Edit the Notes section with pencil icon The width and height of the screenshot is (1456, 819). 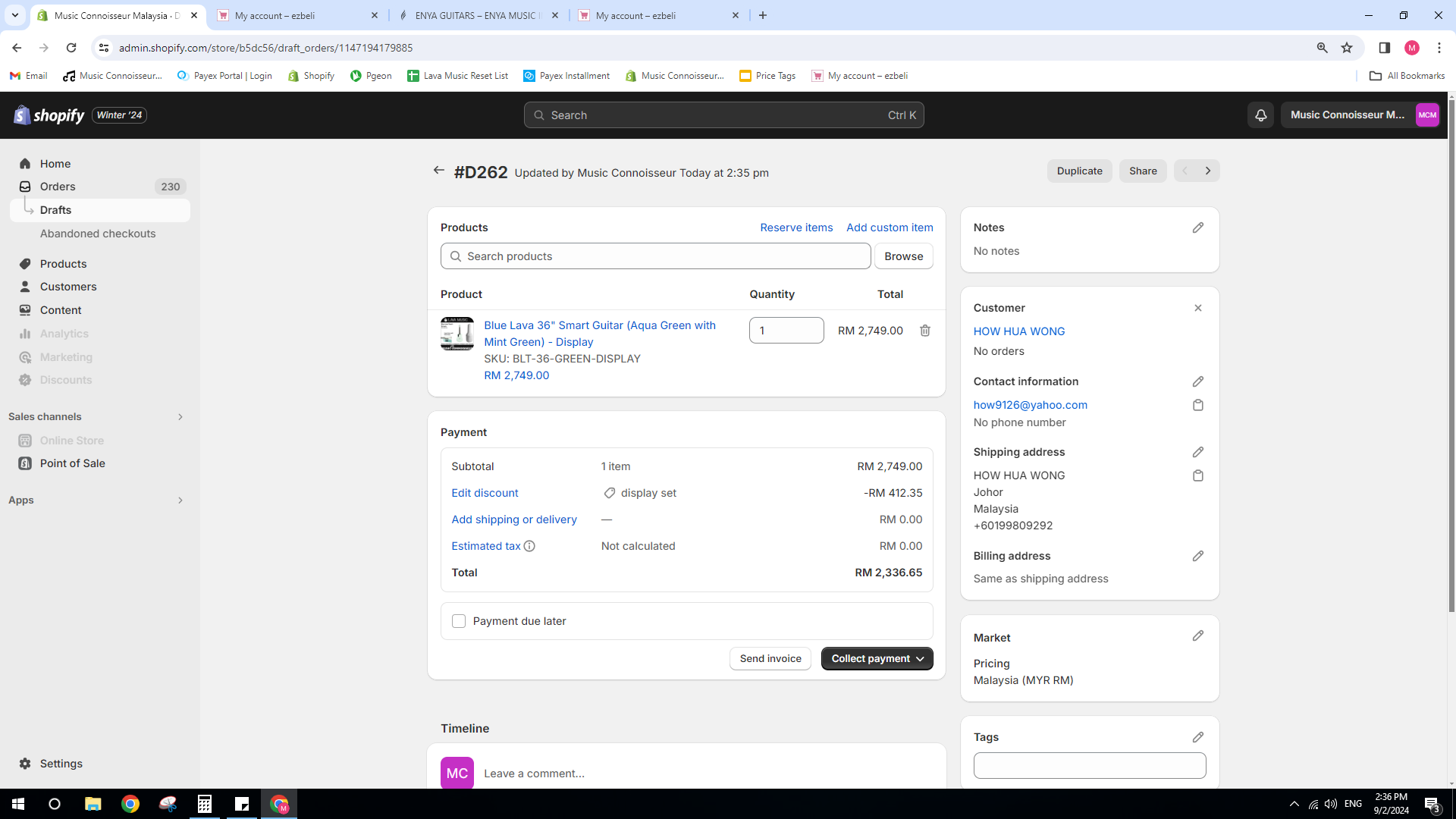click(x=1197, y=227)
